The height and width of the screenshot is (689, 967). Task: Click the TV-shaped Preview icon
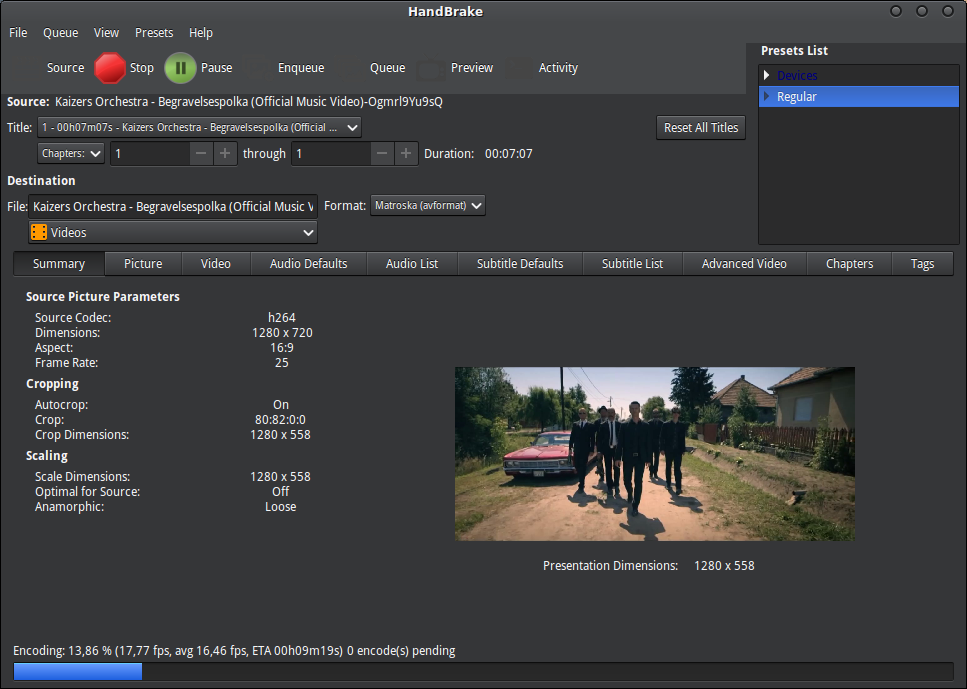point(430,68)
